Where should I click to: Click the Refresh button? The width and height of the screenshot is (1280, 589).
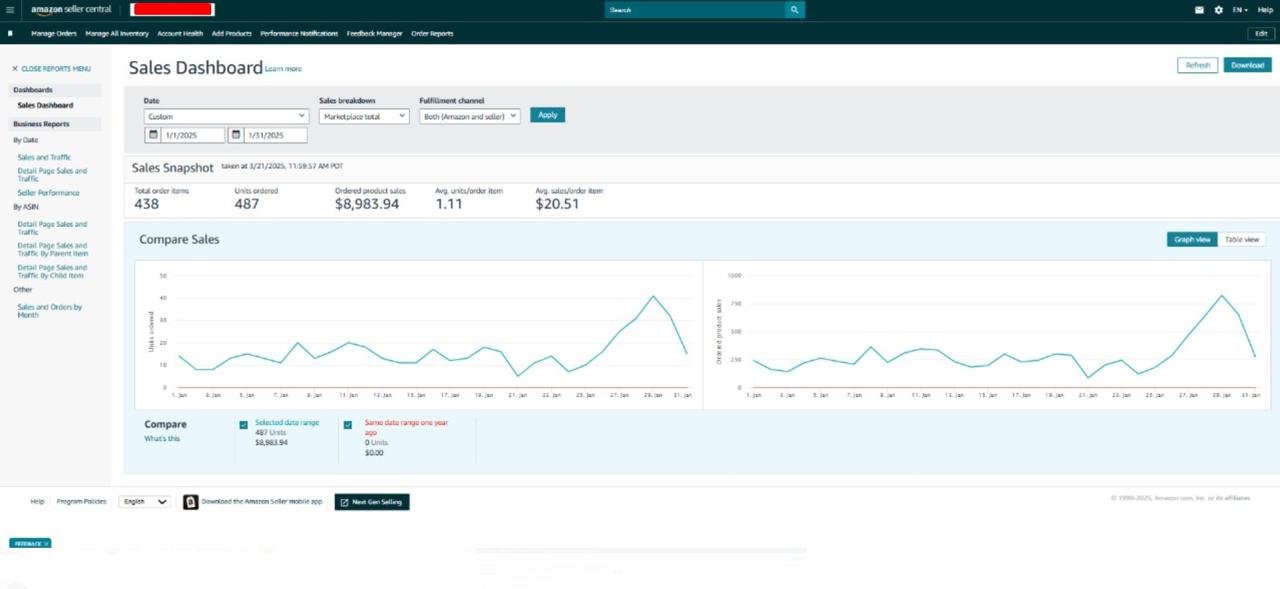[1198, 65]
